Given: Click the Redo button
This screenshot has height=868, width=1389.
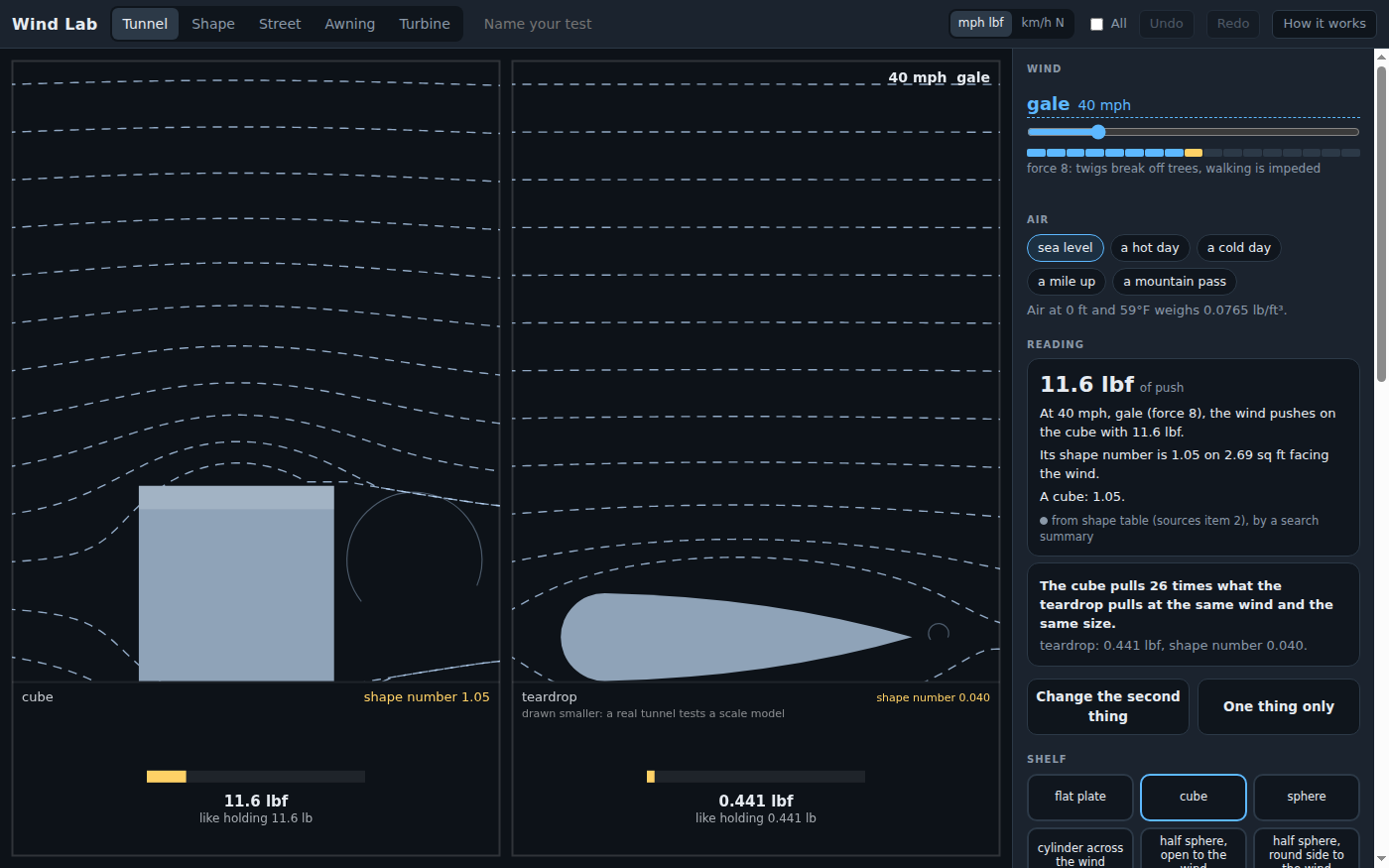Looking at the screenshot, I should coord(1233,24).
